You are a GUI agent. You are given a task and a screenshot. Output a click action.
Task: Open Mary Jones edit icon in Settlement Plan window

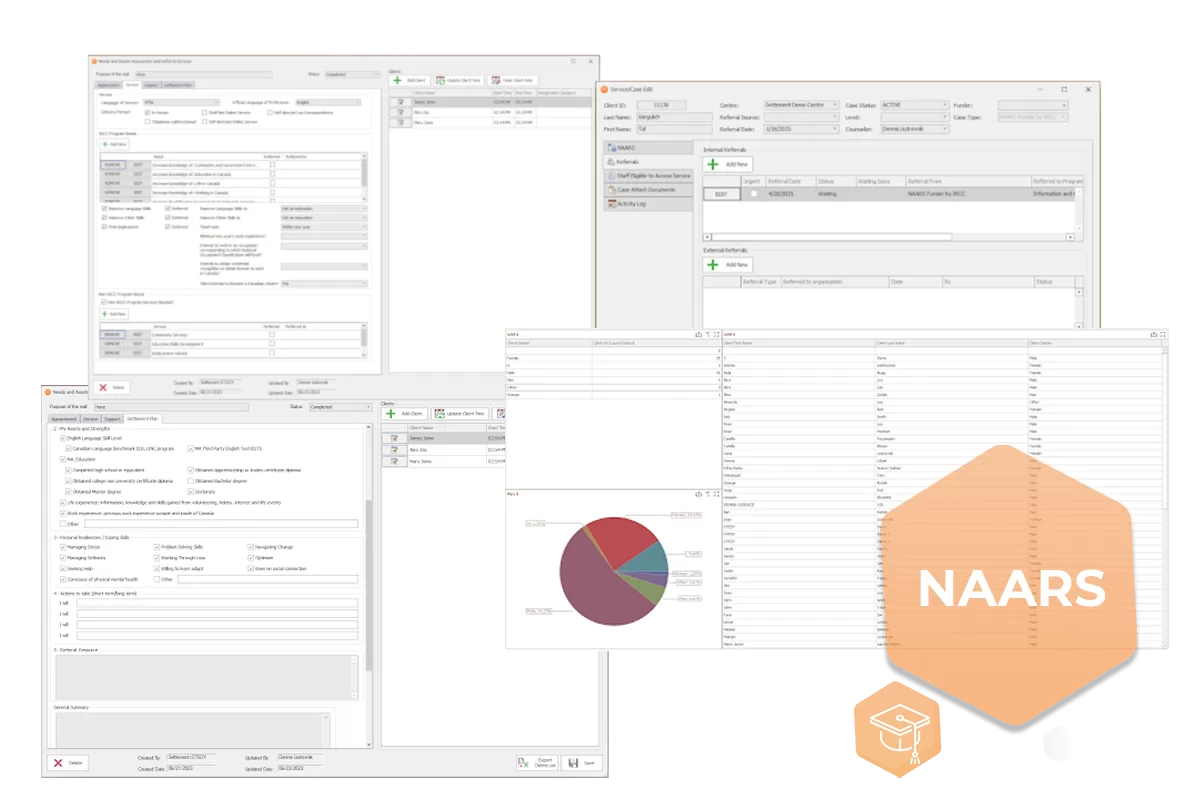click(395, 462)
